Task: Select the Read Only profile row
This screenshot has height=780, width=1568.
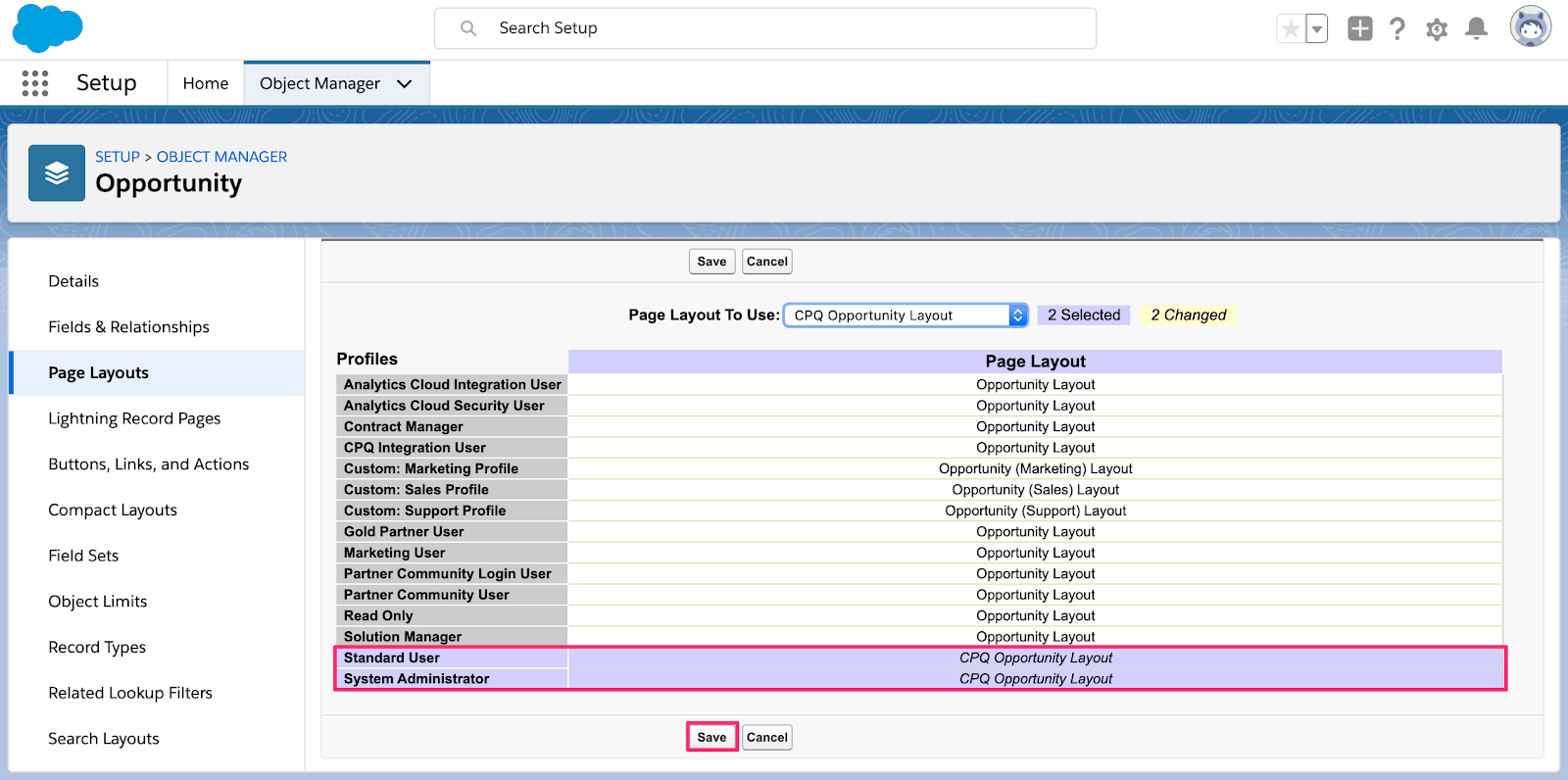Action: click(452, 616)
